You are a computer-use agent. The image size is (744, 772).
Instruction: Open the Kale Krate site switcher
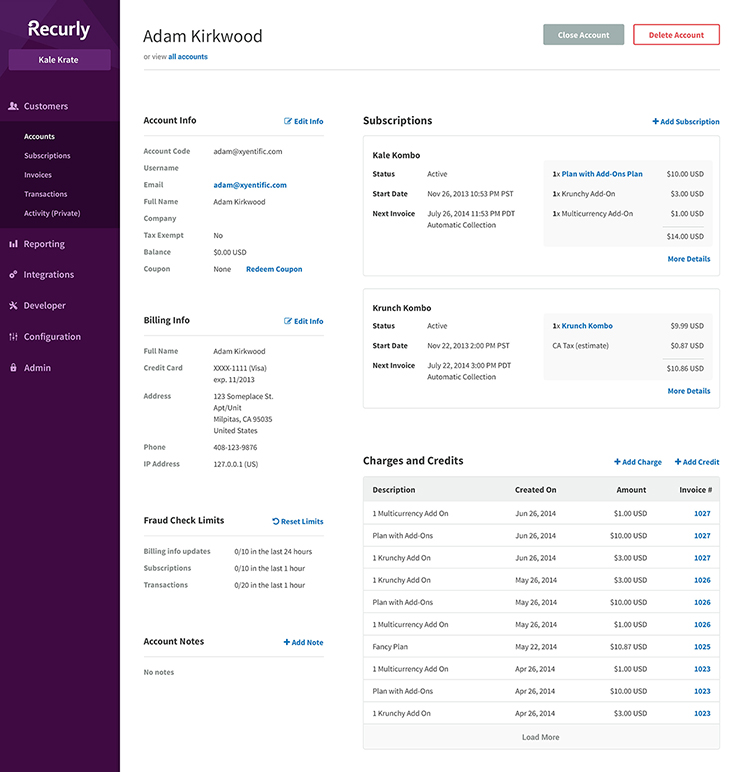tap(59, 60)
